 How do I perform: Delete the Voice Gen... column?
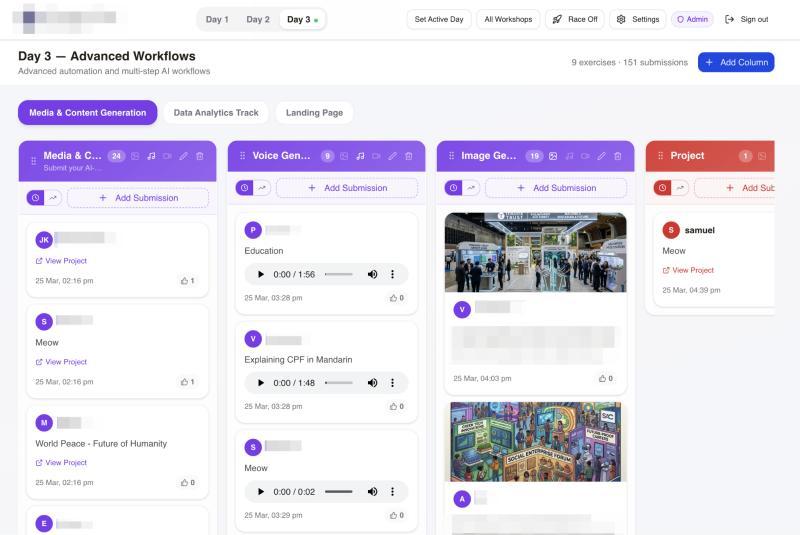click(409, 156)
